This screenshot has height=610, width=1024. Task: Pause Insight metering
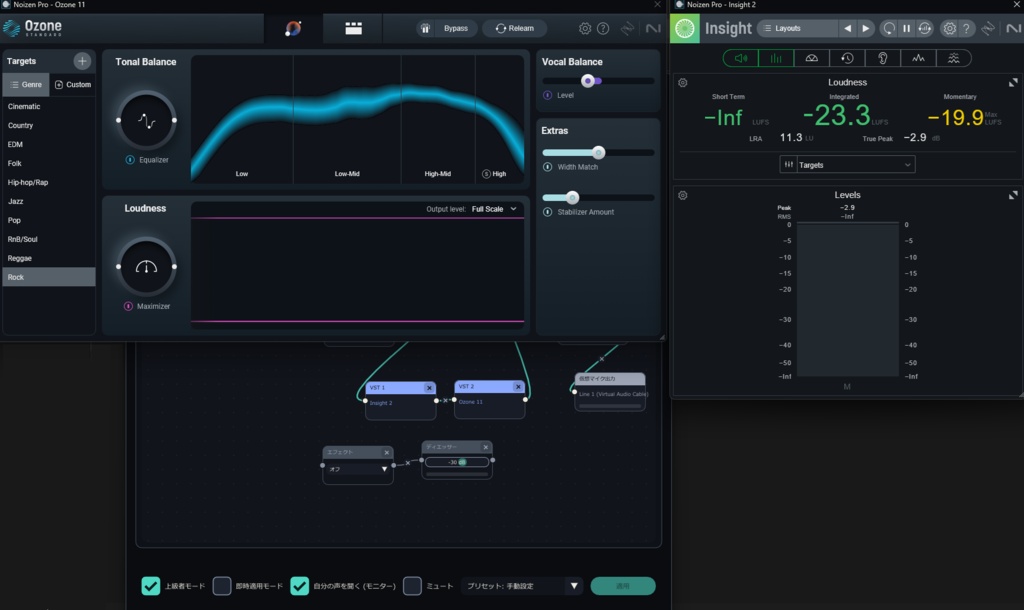pos(906,28)
